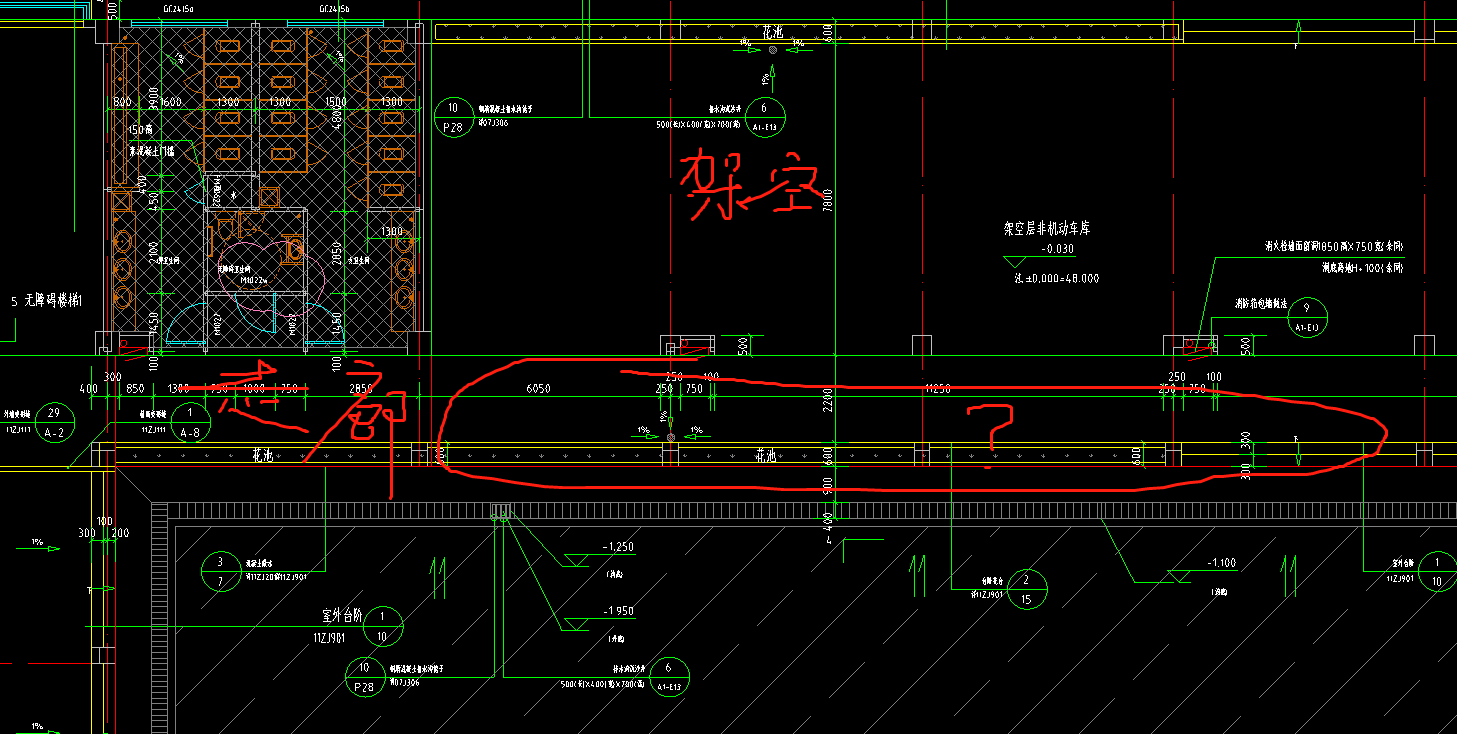The height and width of the screenshot is (734, 1457).
Task: Click the '11250' dimension text
Action: 938,388
